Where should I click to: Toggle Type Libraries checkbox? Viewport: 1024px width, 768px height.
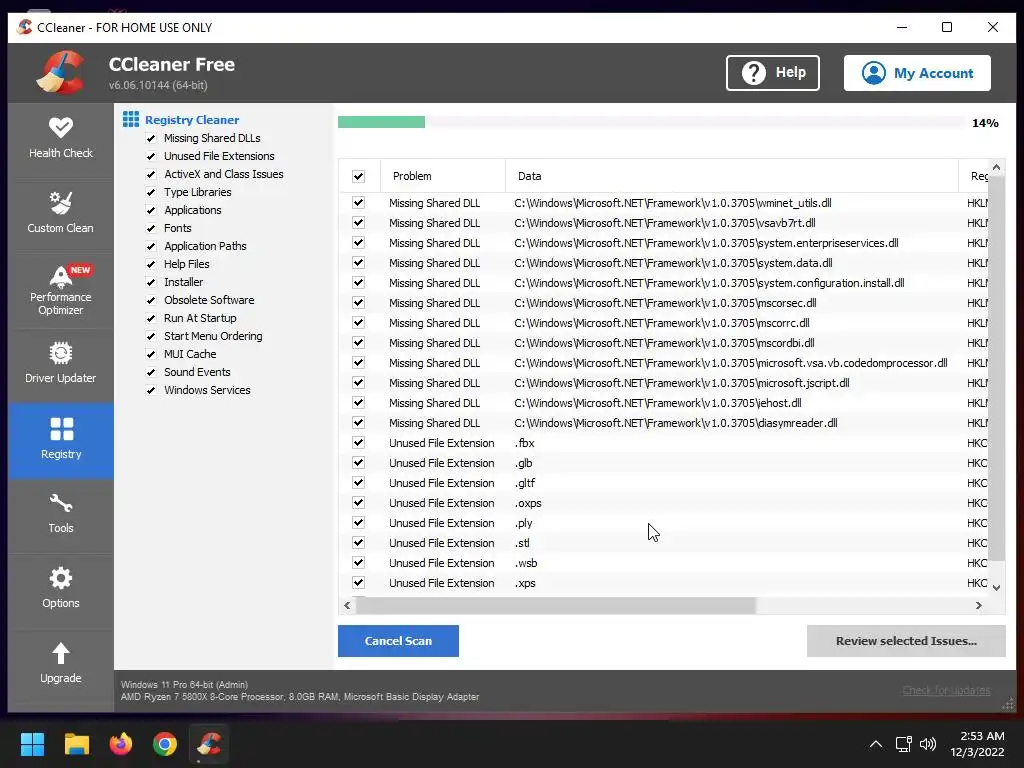click(x=151, y=192)
